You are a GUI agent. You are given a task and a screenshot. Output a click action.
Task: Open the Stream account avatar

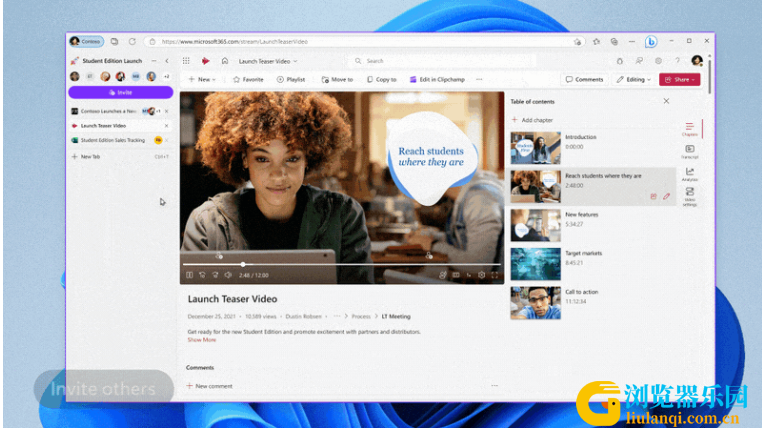click(x=697, y=61)
